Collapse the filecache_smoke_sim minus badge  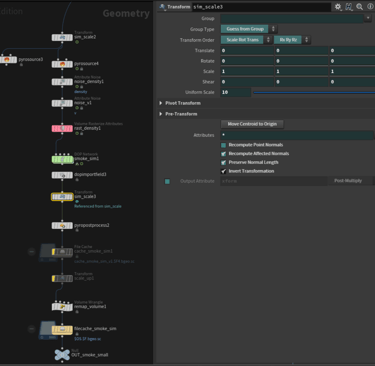click(x=31, y=329)
